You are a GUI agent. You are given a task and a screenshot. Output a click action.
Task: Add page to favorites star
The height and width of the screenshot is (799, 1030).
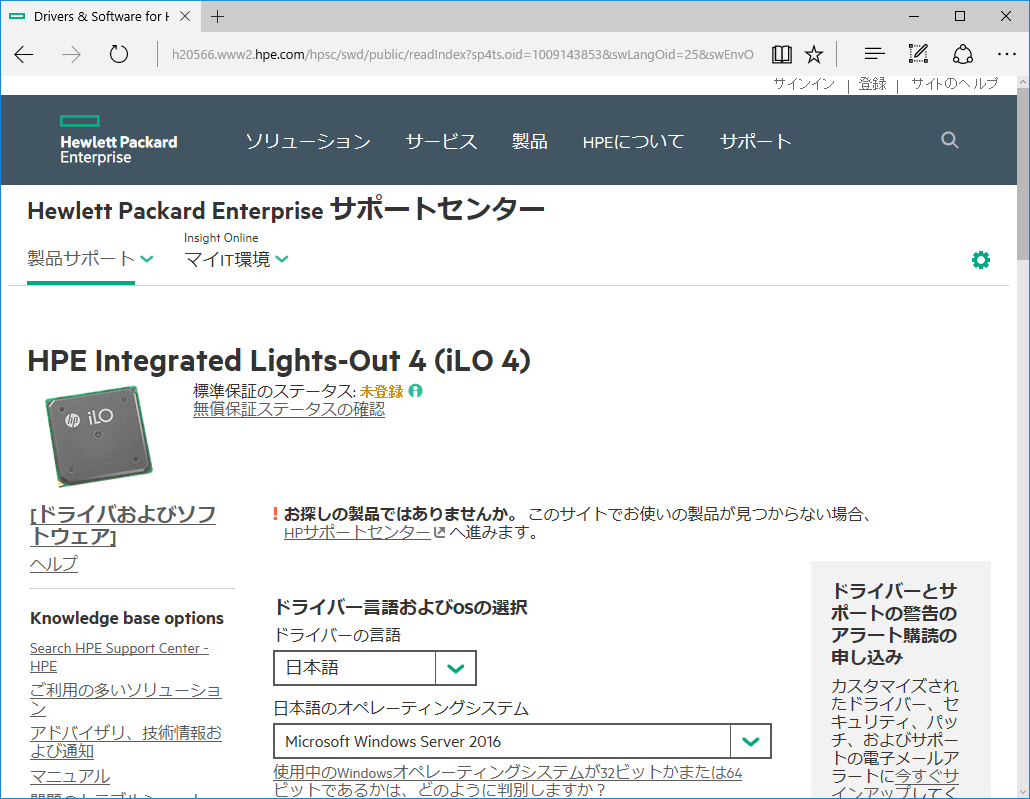coord(814,55)
